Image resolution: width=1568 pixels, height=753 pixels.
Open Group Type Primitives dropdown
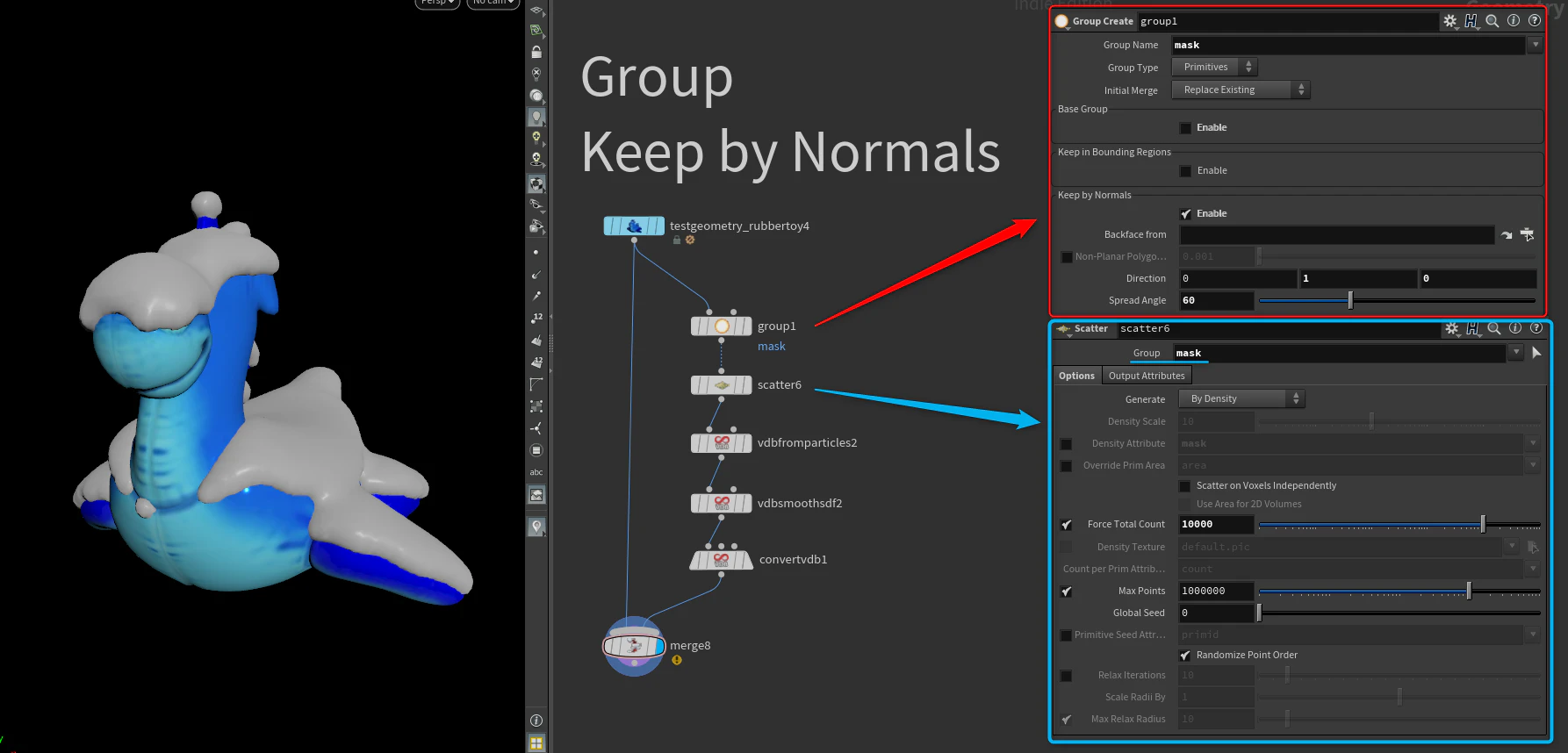[1215, 67]
